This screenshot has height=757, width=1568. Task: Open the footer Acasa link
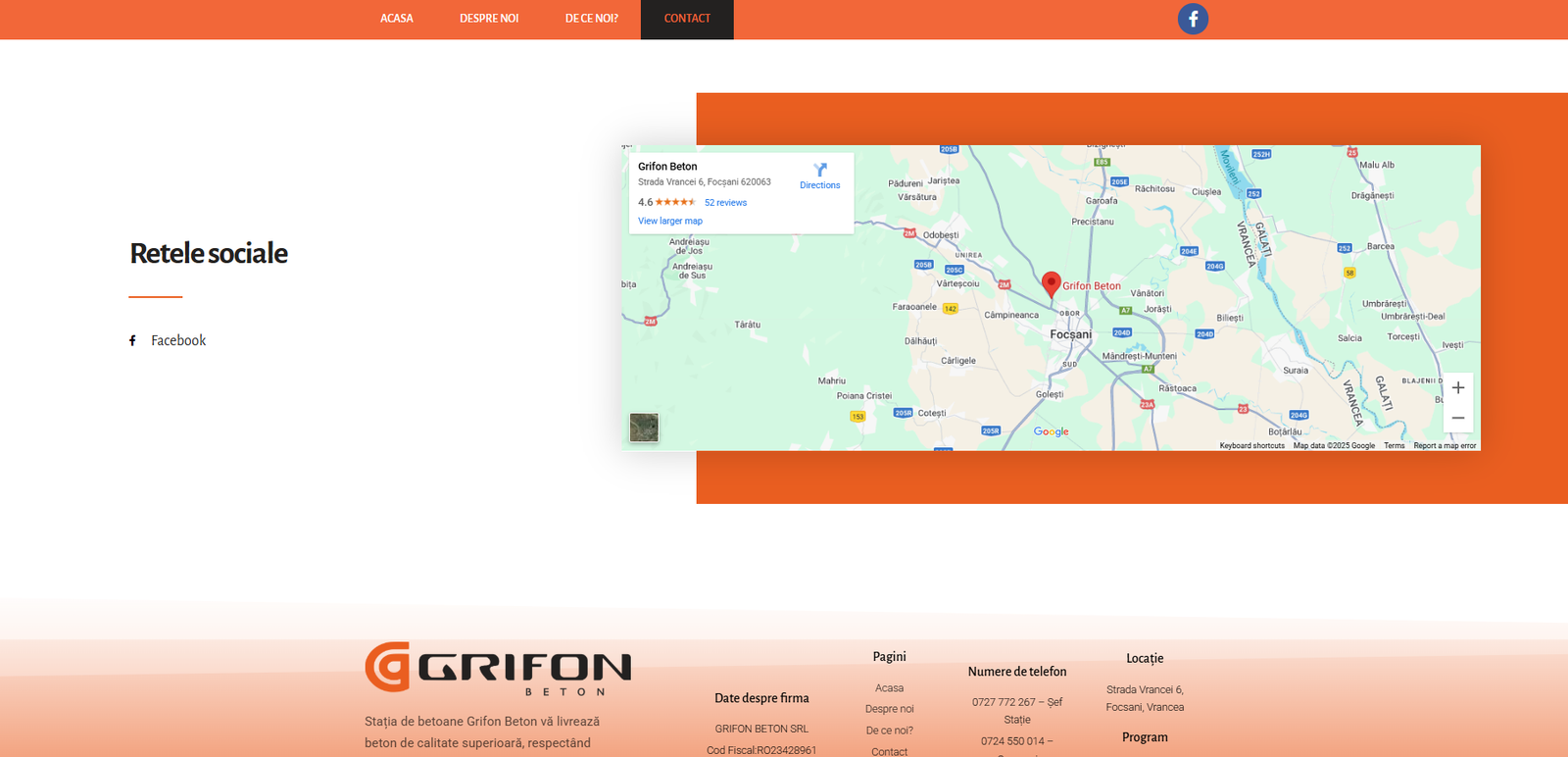(890, 688)
